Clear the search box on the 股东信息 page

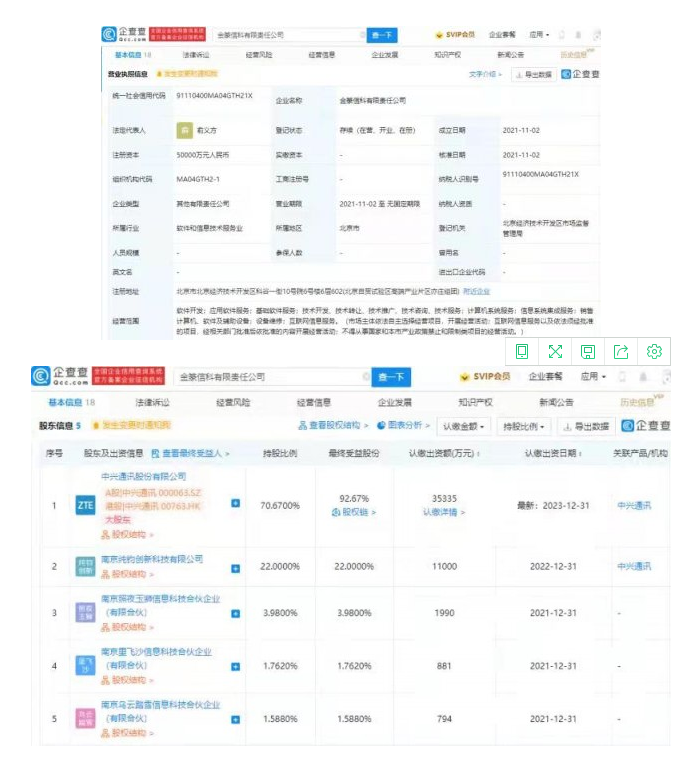click(x=366, y=377)
